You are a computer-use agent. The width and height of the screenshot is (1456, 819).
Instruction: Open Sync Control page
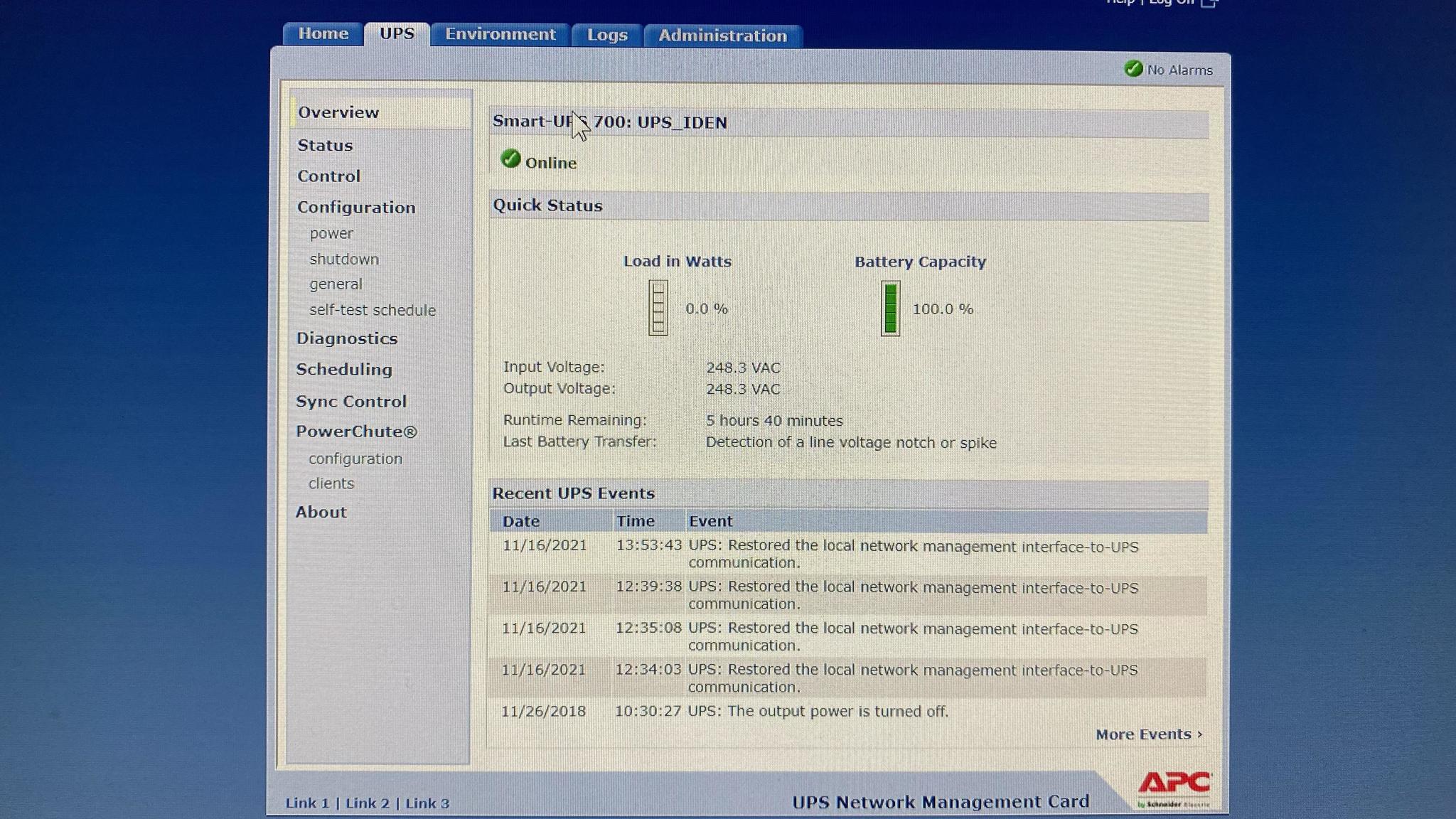pos(351,402)
